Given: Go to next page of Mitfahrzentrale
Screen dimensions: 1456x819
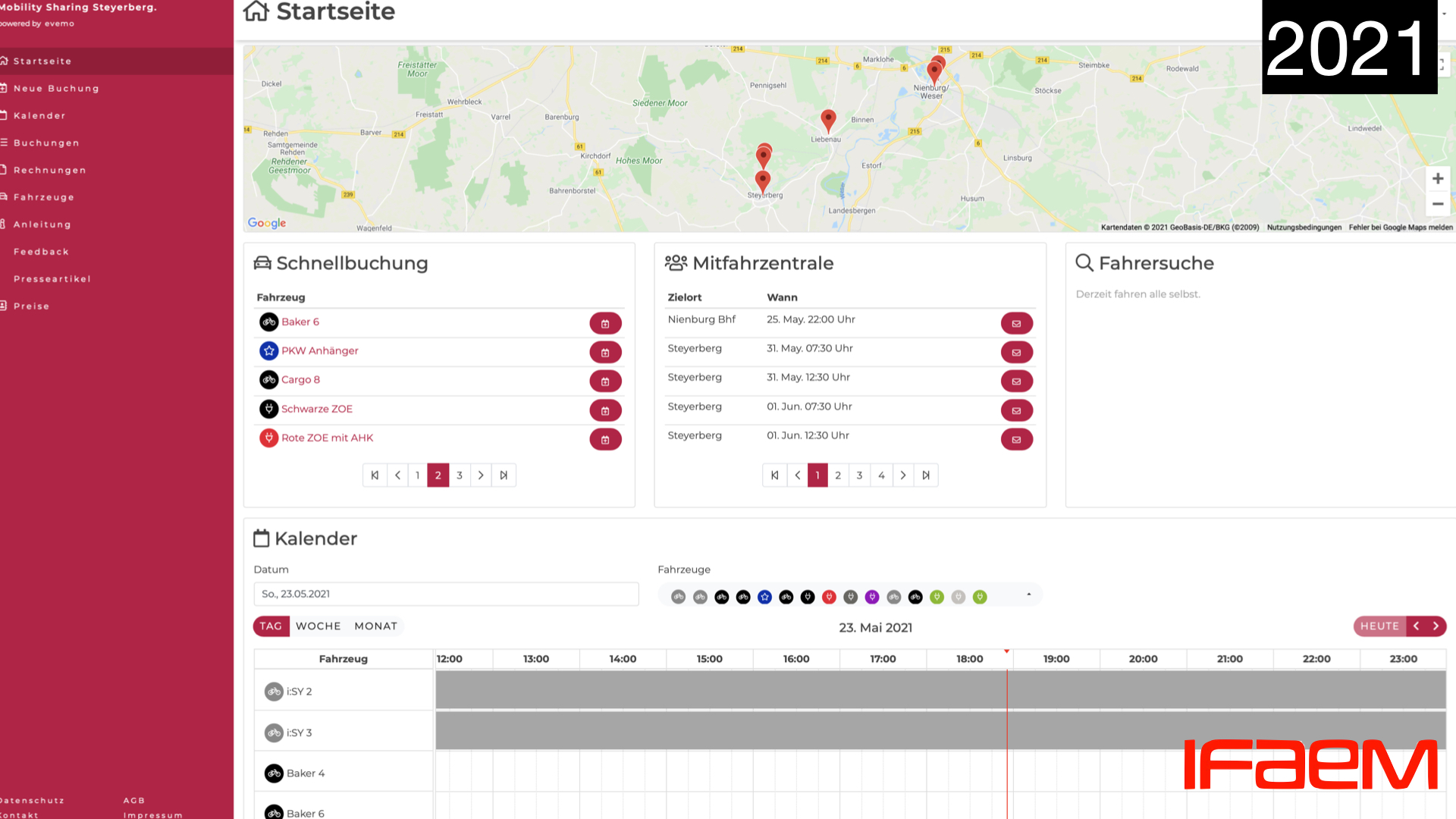Looking at the screenshot, I should point(902,475).
